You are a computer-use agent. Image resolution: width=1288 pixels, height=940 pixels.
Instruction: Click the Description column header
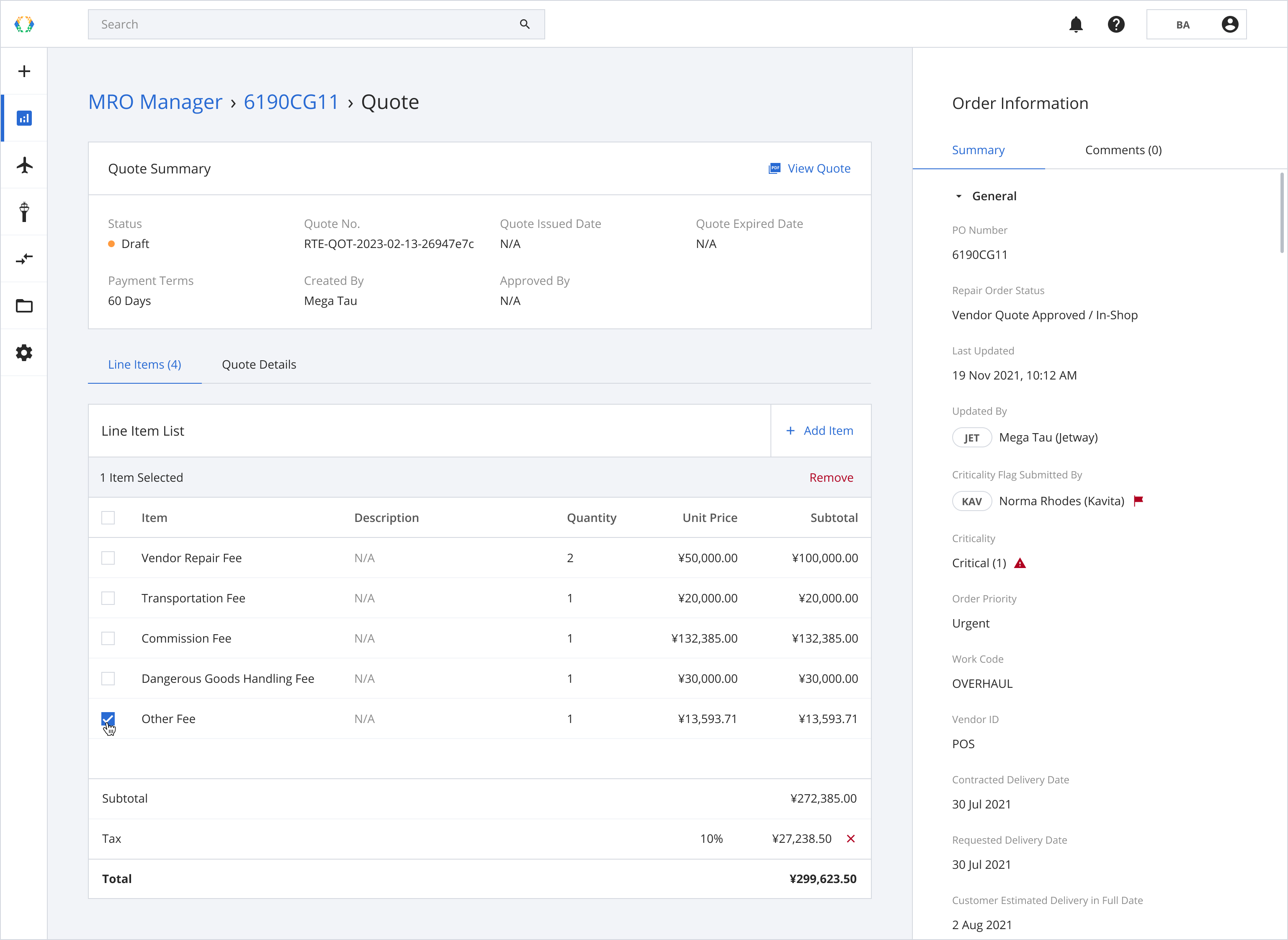click(x=386, y=518)
